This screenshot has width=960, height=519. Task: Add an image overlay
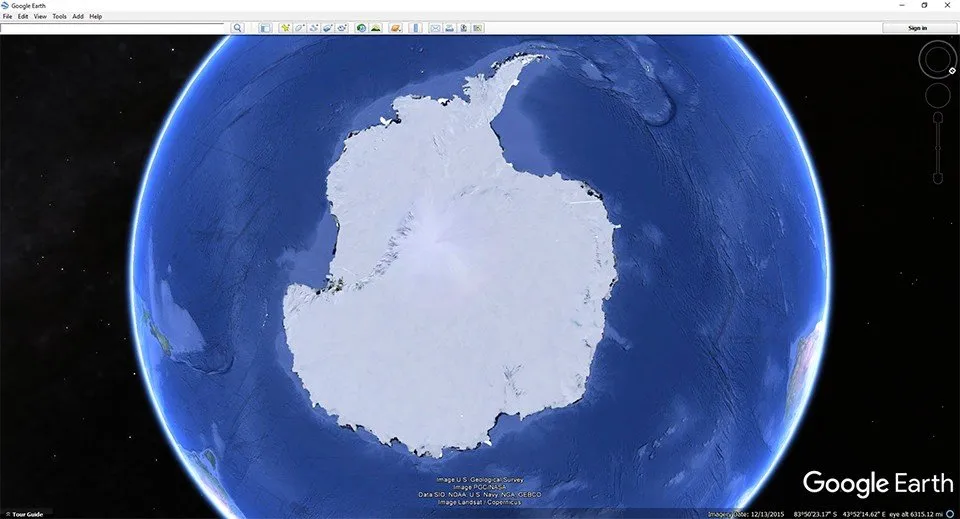pos(328,28)
